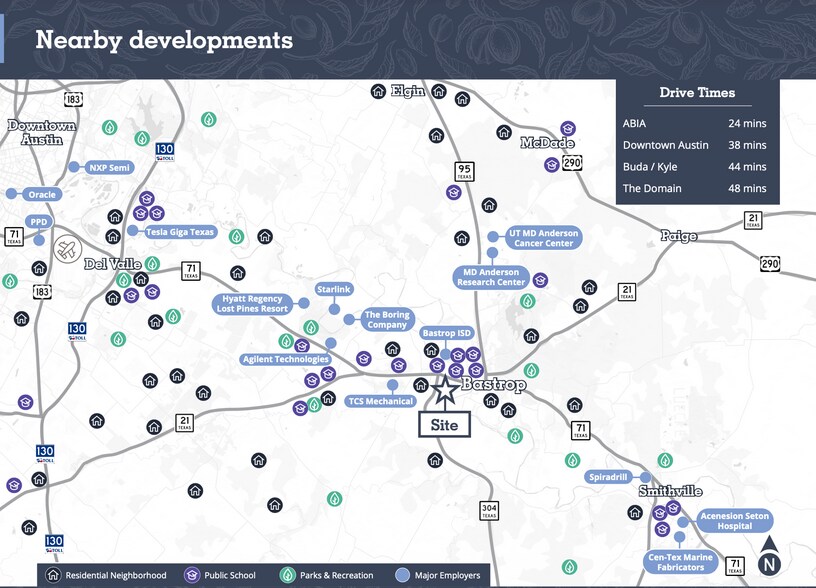Click the Highway 304 shield marker
816x588 pixels.
[x=488, y=509]
